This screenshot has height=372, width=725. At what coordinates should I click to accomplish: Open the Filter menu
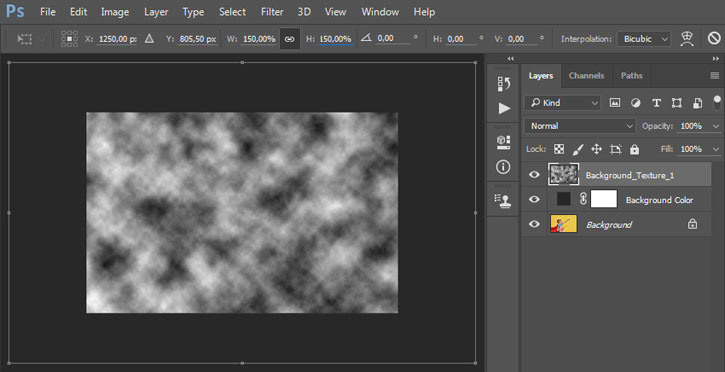click(x=272, y=12)
